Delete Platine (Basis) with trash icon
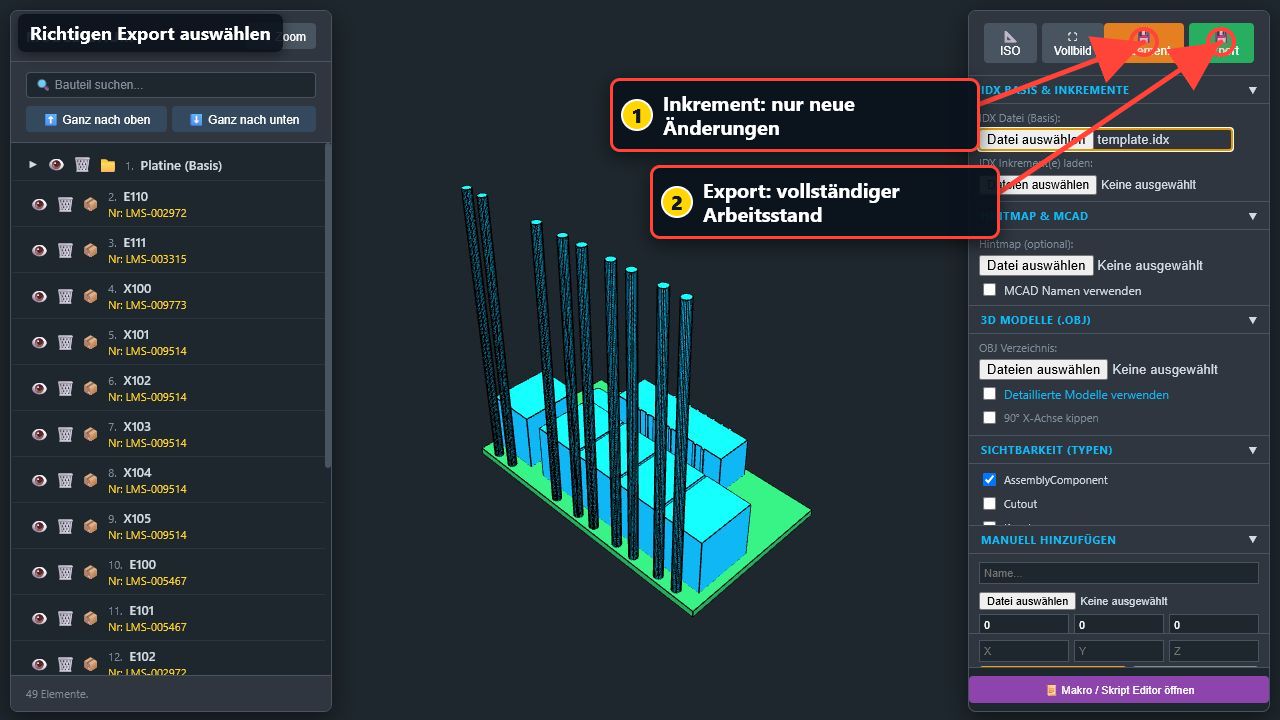 (82, 165)
